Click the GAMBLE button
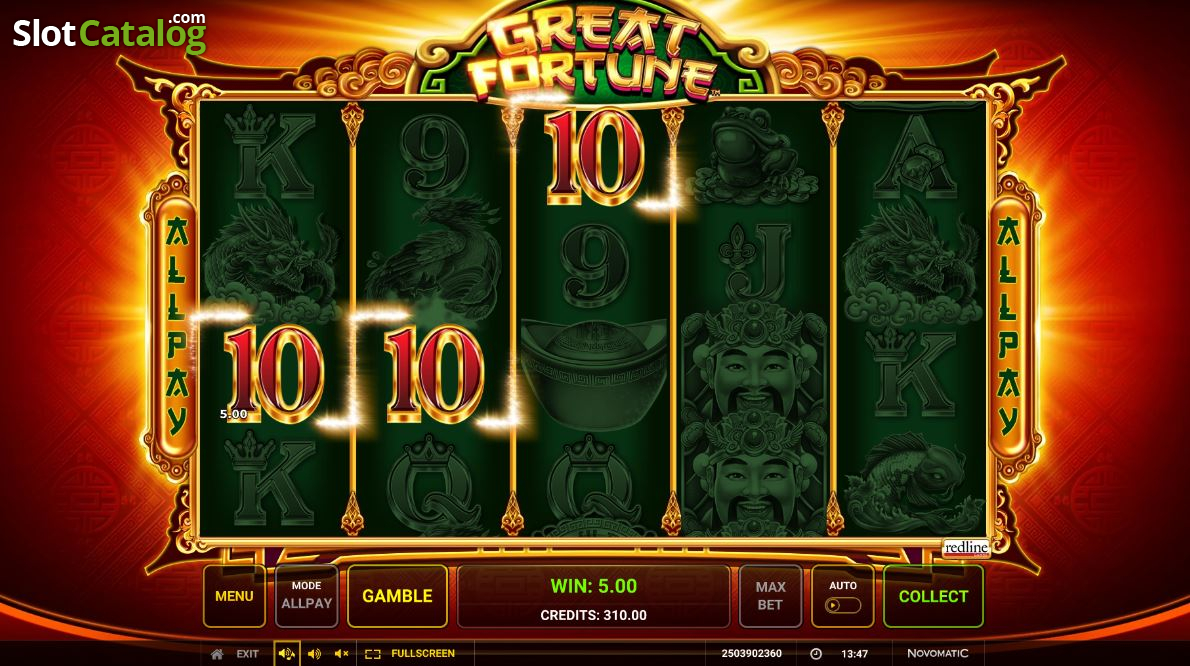Screen dimensions: 1190x666 (x=398, y=596)
